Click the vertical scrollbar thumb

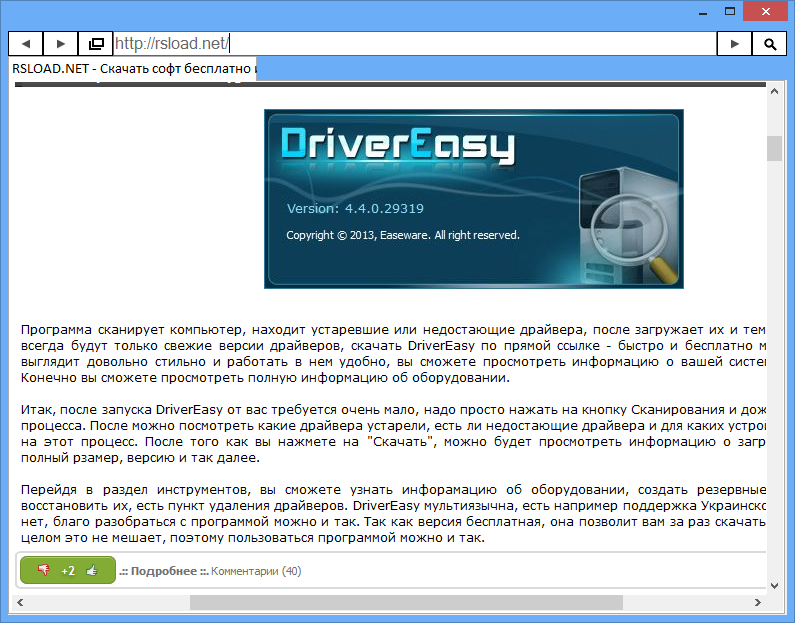pos(774,148)
